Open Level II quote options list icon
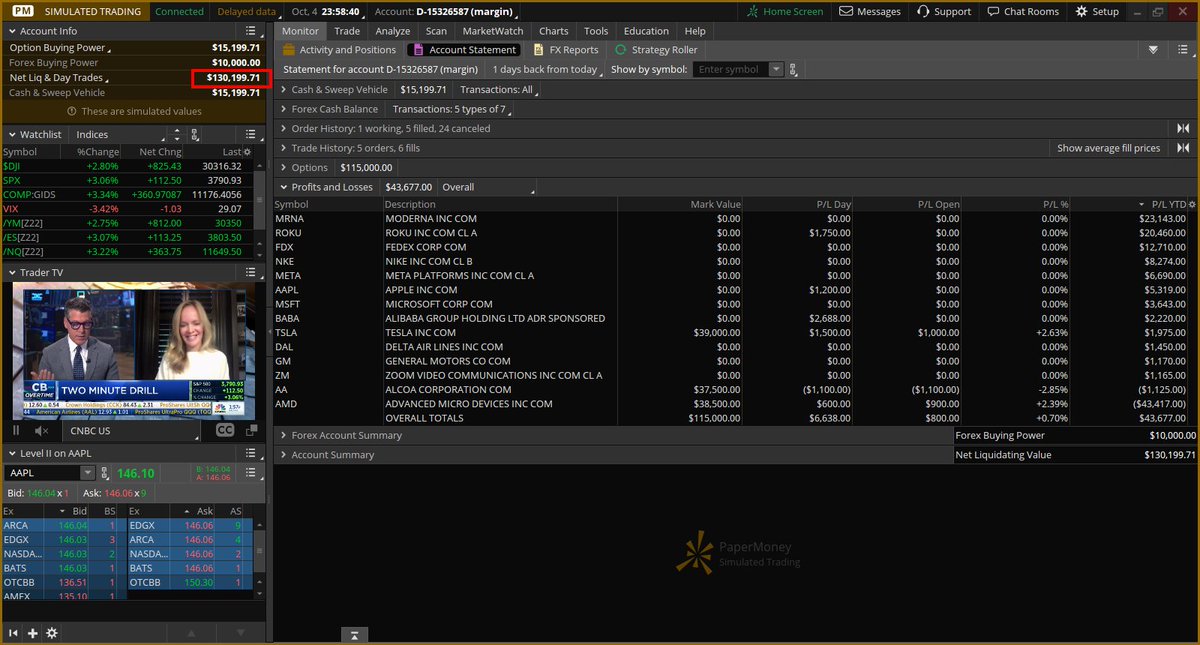The height and width of the screenshot is (645, 1200). pos(249,473)
